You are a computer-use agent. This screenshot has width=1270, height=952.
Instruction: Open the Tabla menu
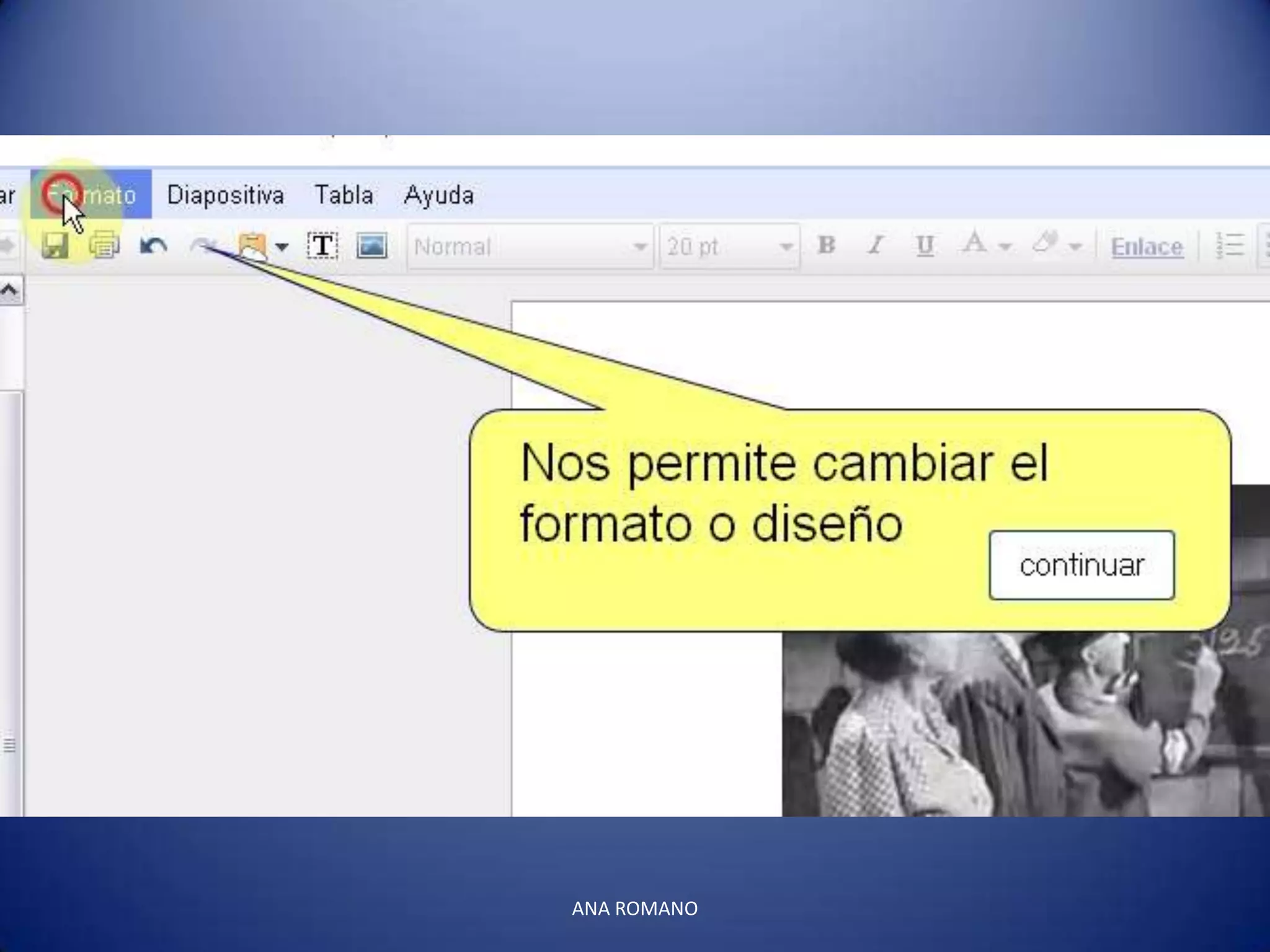pos(344,195)
